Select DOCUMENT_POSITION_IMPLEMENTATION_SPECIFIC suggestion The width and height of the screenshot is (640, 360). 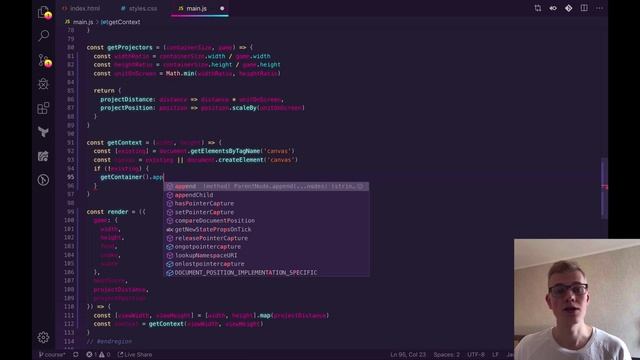tap(266, 272)
